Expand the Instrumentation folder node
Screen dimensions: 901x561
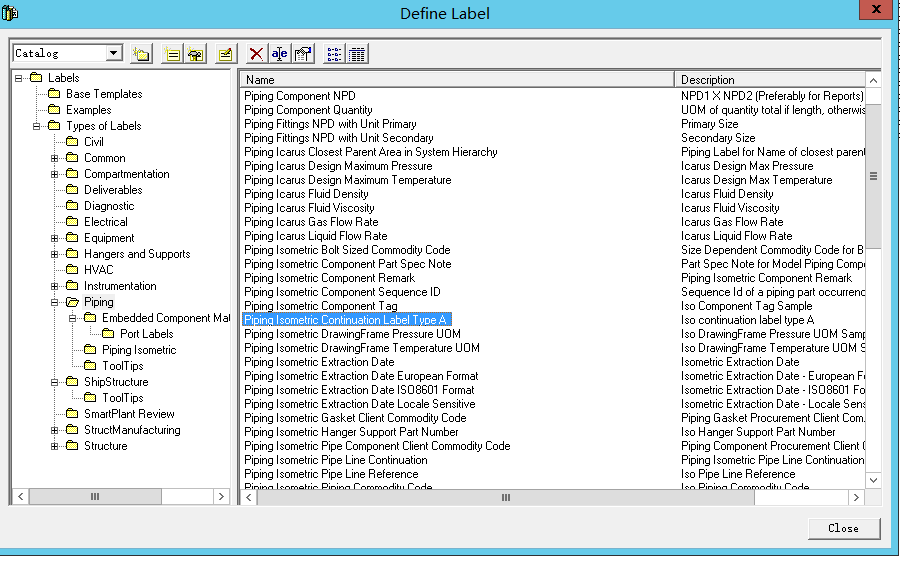click(55, 286)
